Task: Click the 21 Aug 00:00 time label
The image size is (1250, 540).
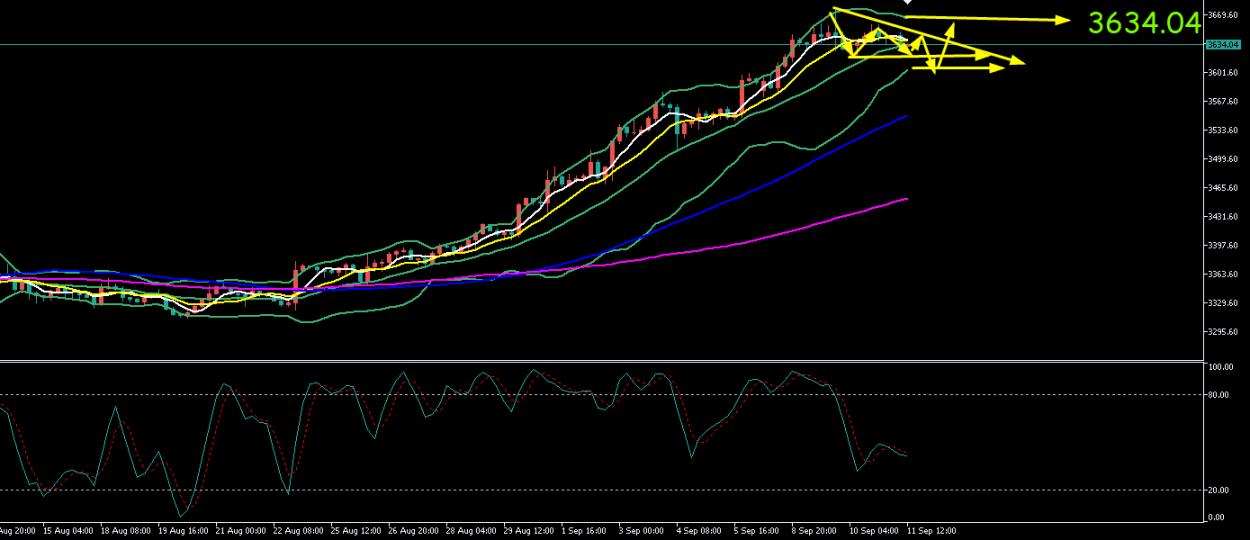Action: tap(240, 532)
